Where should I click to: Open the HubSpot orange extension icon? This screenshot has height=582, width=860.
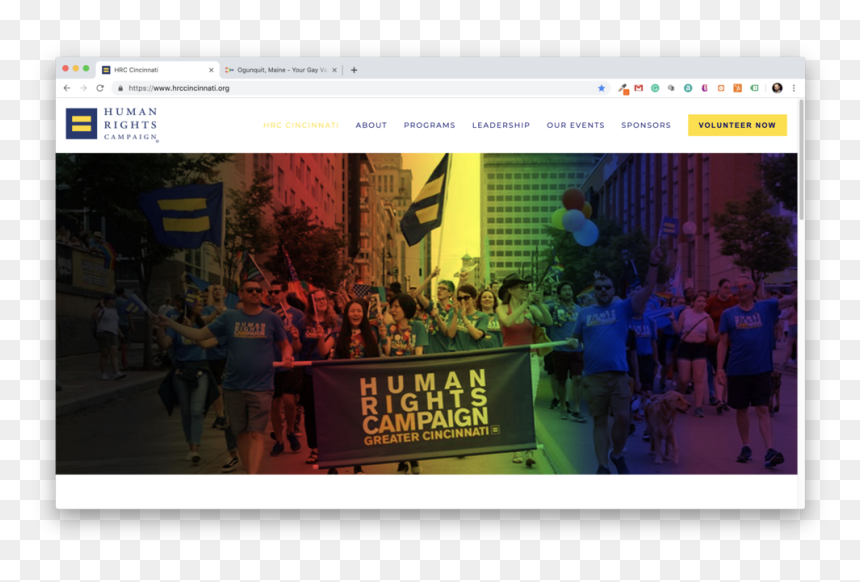click(737, 88)
